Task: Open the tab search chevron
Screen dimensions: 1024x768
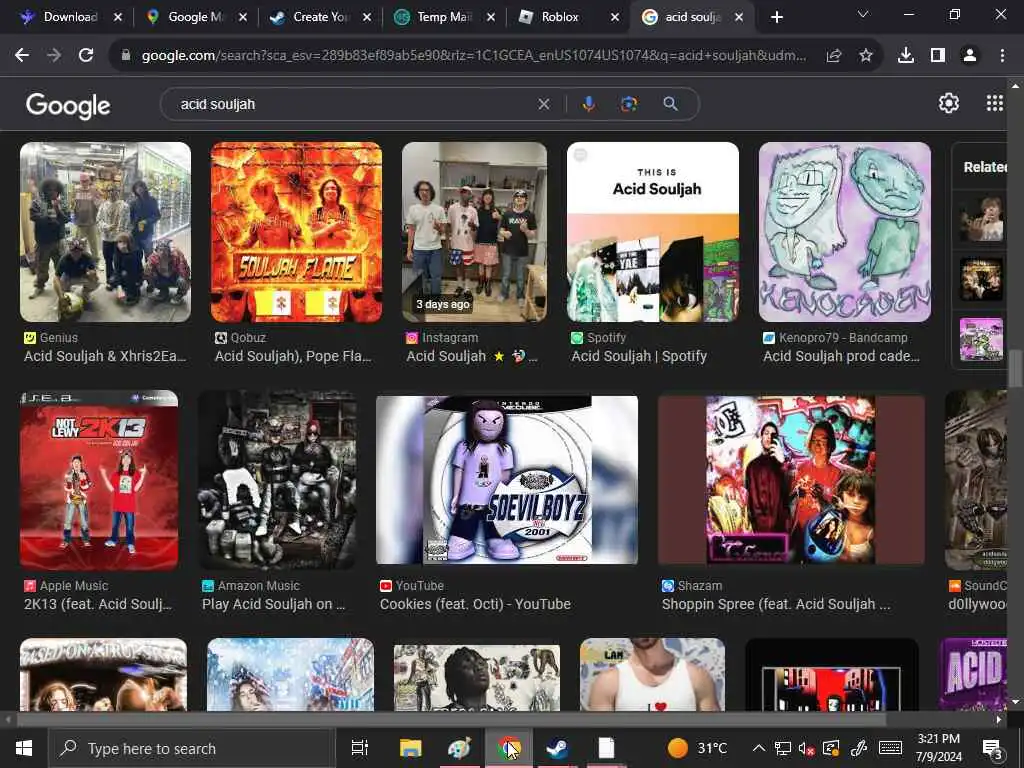Action: tap(863, 14)
